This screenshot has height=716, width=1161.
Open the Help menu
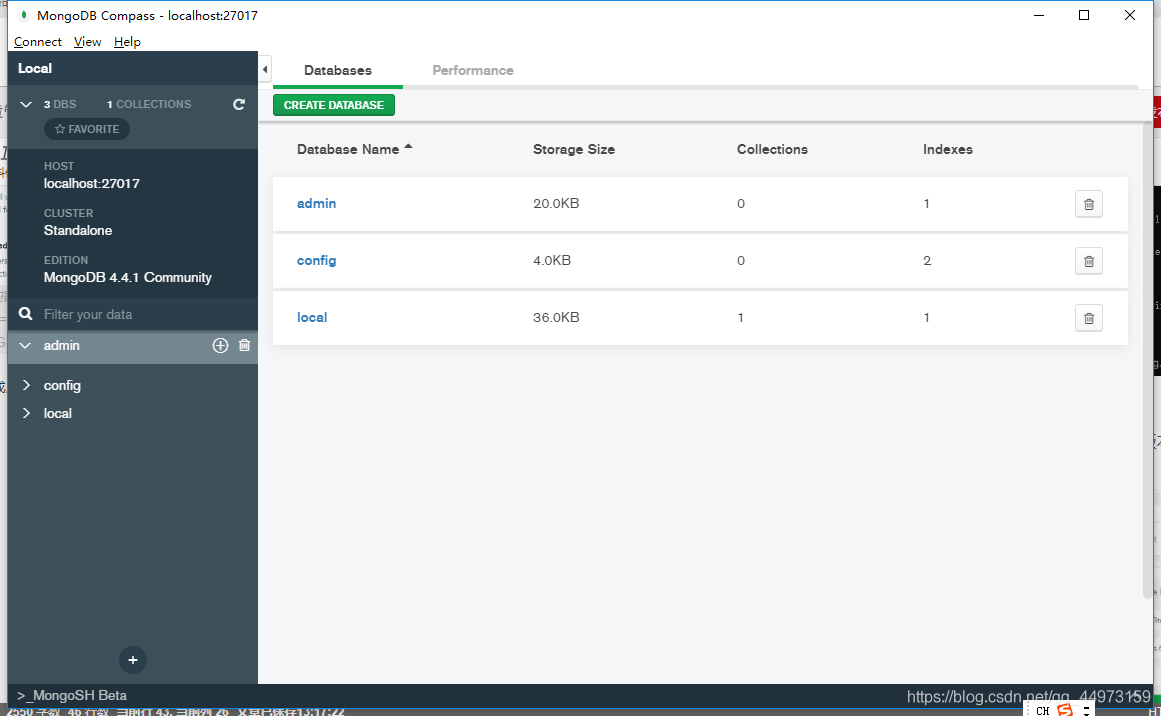pos(127,42)
